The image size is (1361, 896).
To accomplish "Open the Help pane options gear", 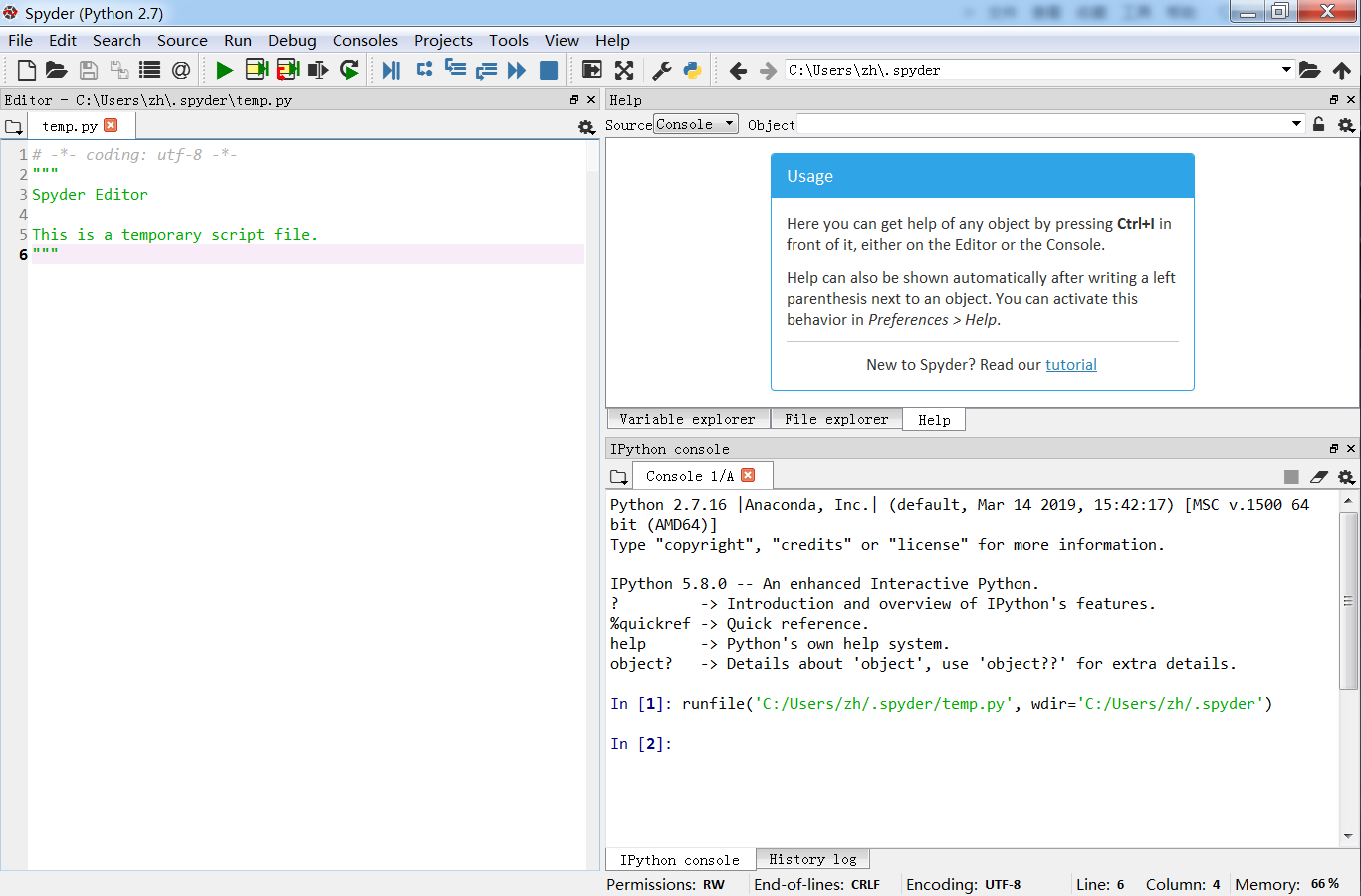I will [x=1346, y=125].
